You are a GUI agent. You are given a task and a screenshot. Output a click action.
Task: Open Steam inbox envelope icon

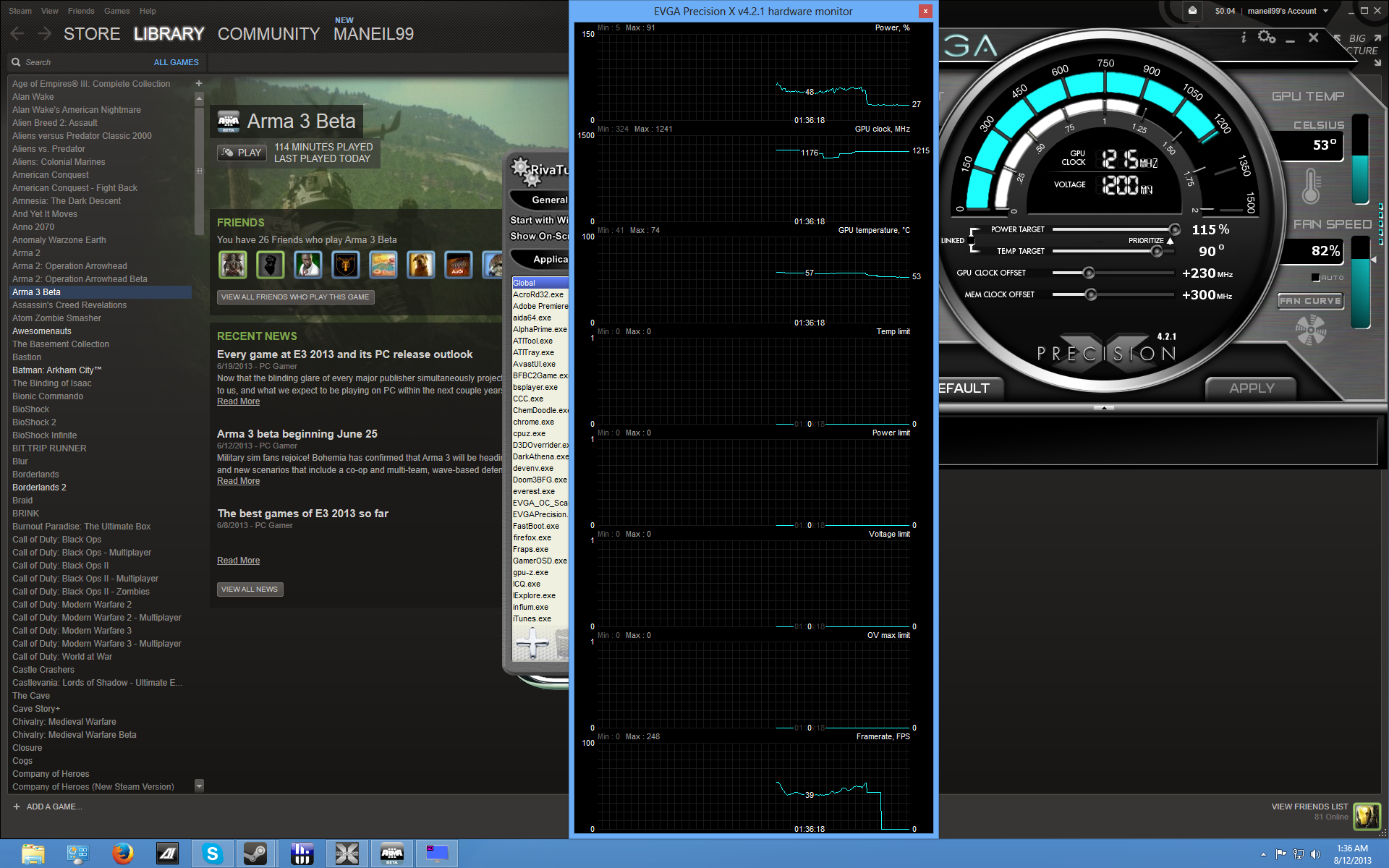pos(1193,11)
